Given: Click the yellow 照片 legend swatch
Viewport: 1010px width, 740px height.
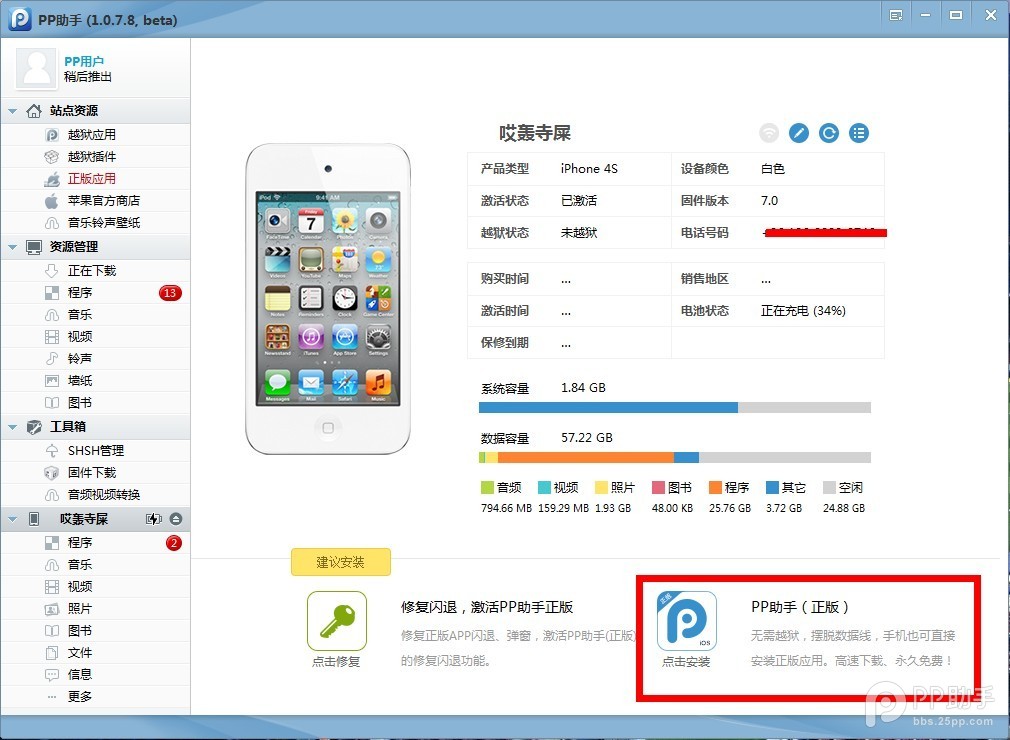Looking at the screenshot, I should pos(601,488).
